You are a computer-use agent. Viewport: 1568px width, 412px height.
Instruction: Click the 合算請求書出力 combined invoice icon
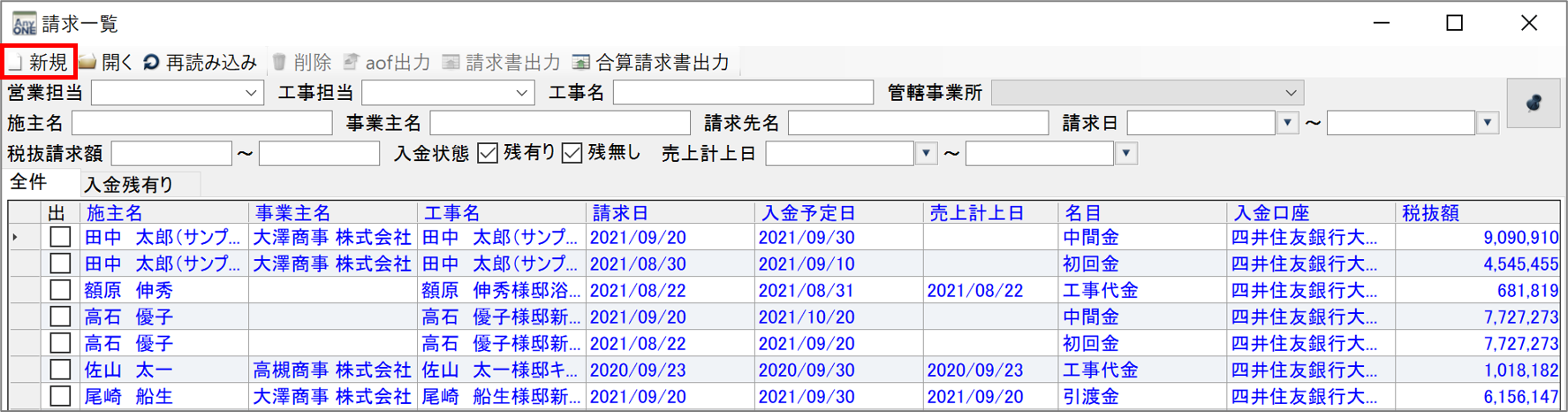pos(580,62)
